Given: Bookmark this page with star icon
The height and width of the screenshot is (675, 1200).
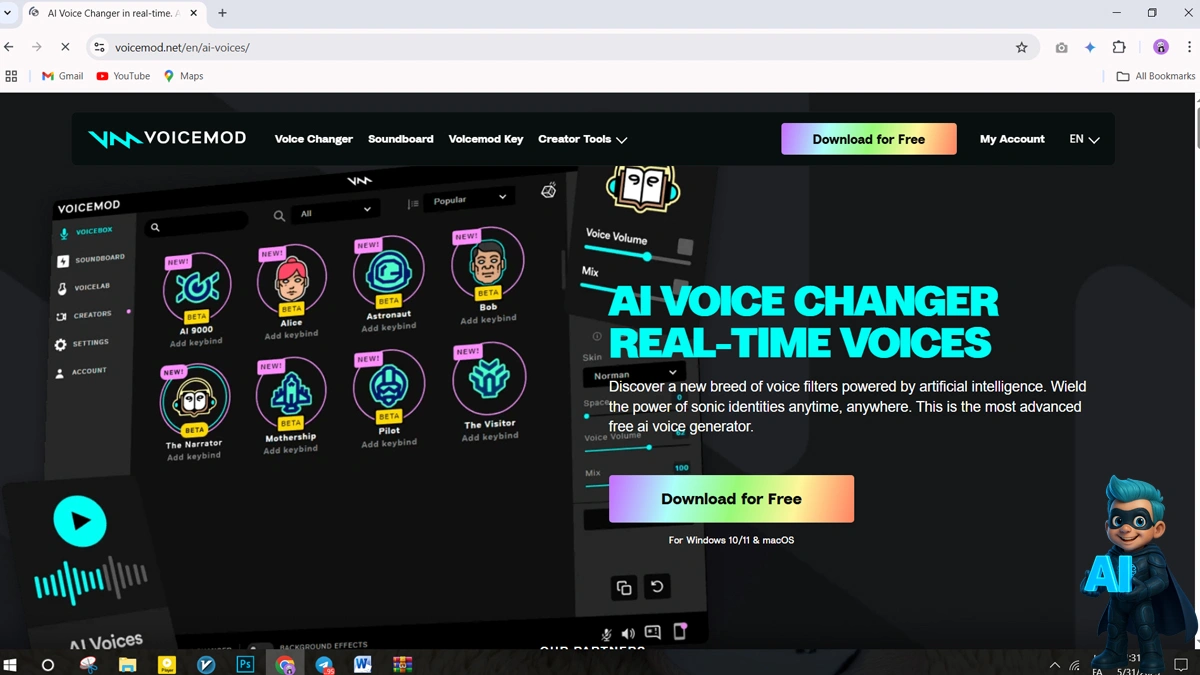Looking at the screenshot, I should 1021,47.
